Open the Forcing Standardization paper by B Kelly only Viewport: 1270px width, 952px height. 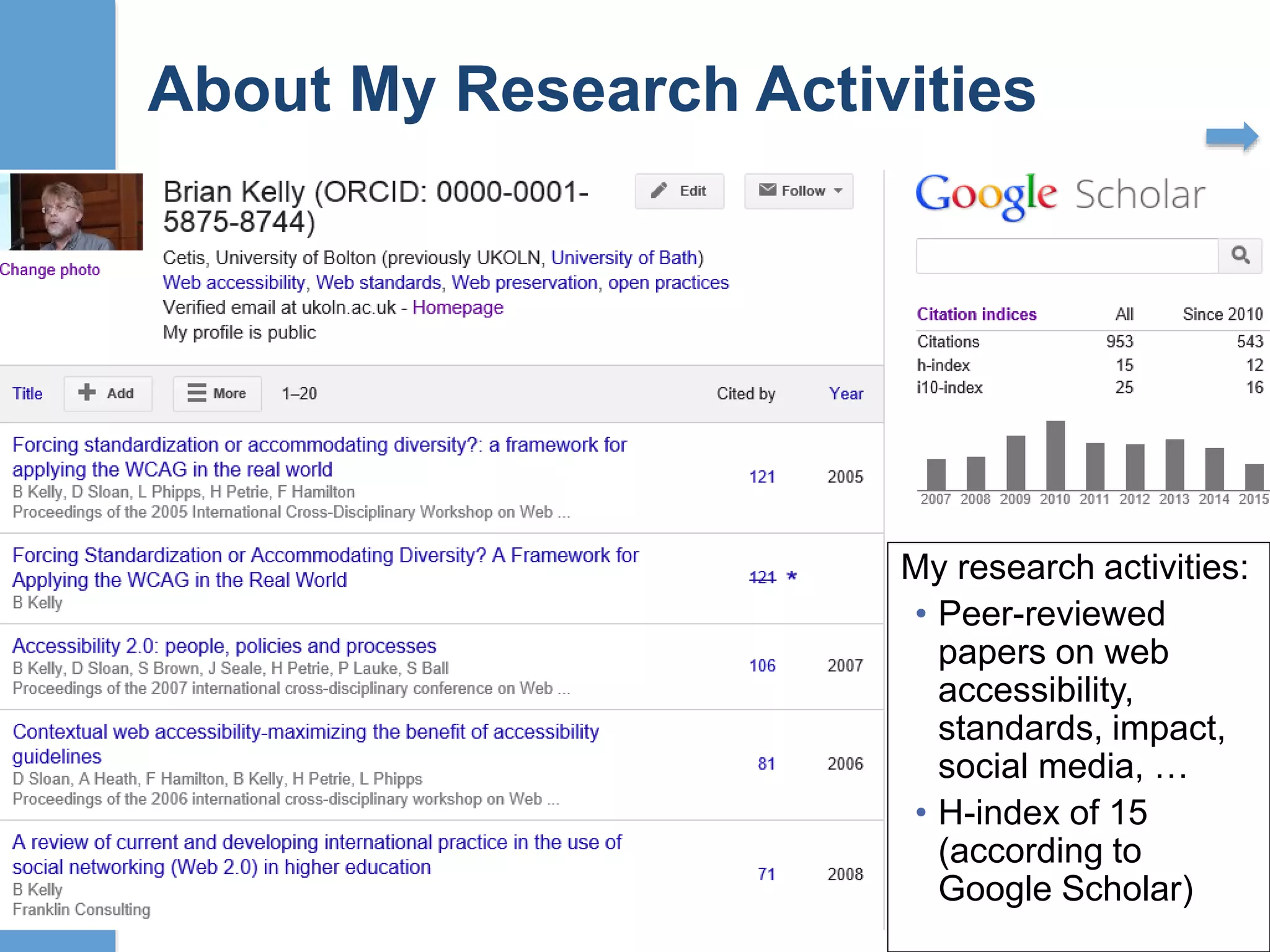tap(325, 567)
